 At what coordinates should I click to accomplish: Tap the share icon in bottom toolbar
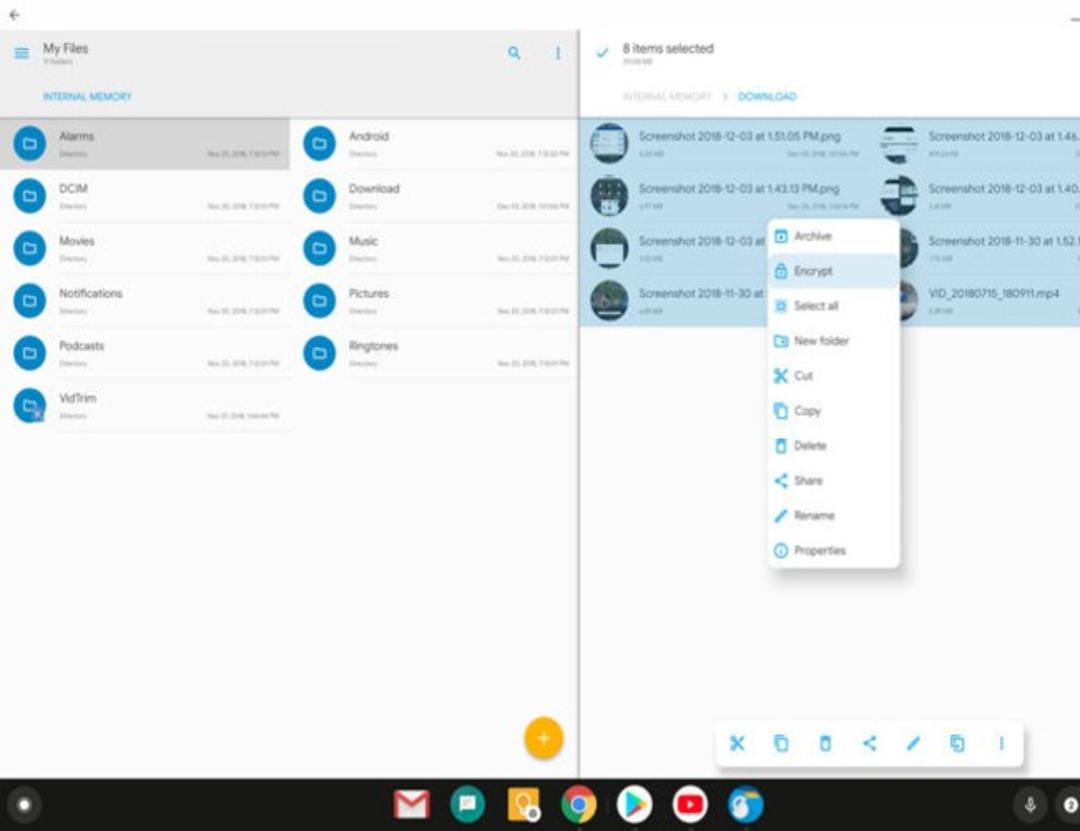(x=869, y=743)
